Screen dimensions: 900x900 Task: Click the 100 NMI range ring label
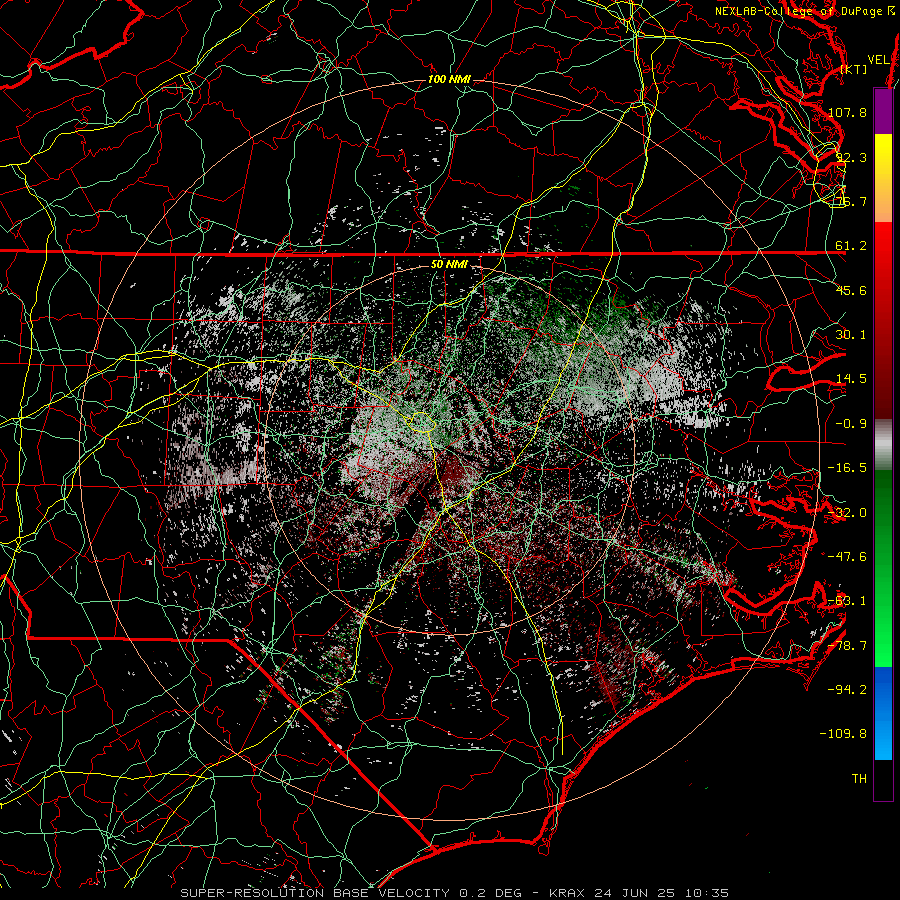click(449, 79)
